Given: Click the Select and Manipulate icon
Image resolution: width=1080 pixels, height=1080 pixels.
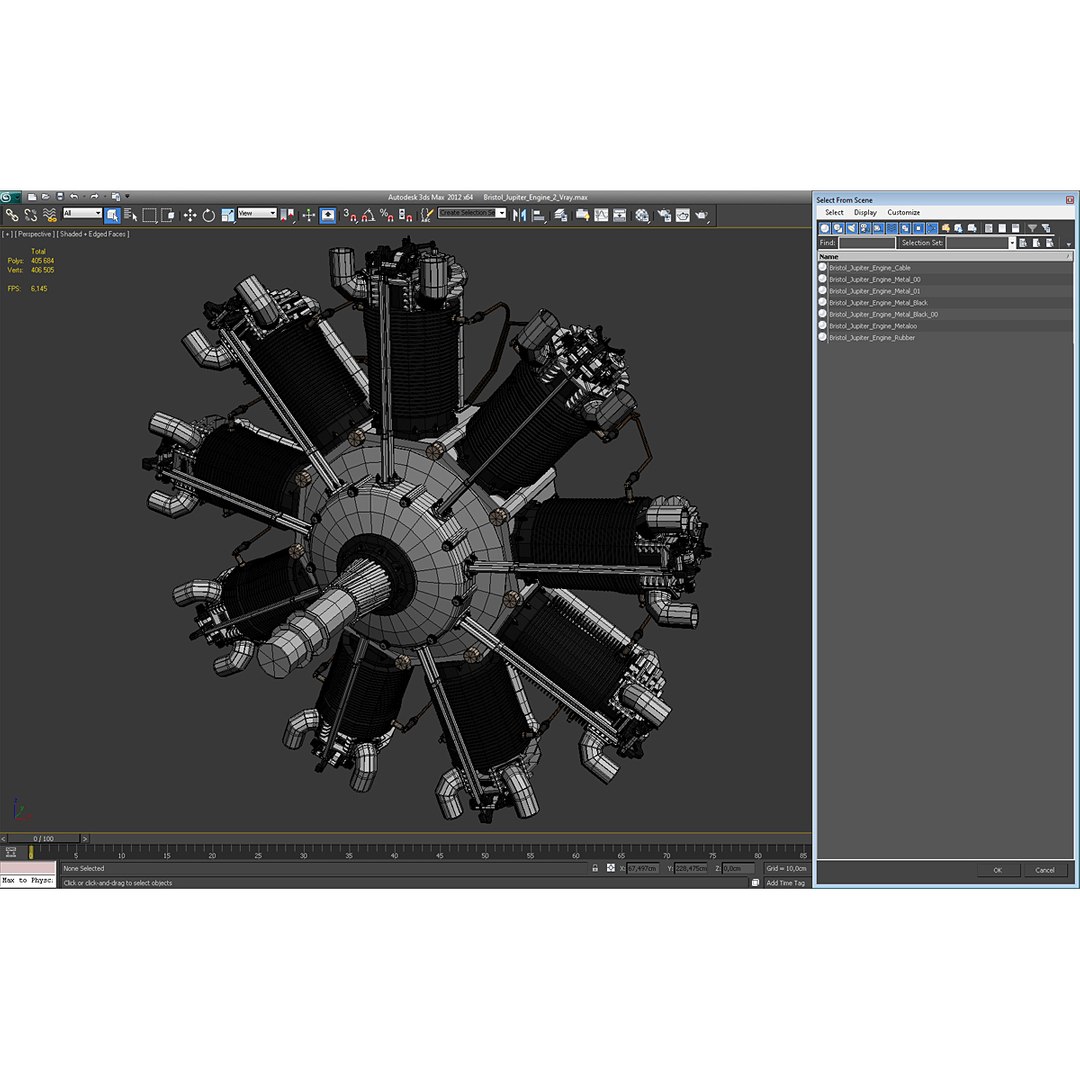Looking at the screenshot, I should 309,215.
